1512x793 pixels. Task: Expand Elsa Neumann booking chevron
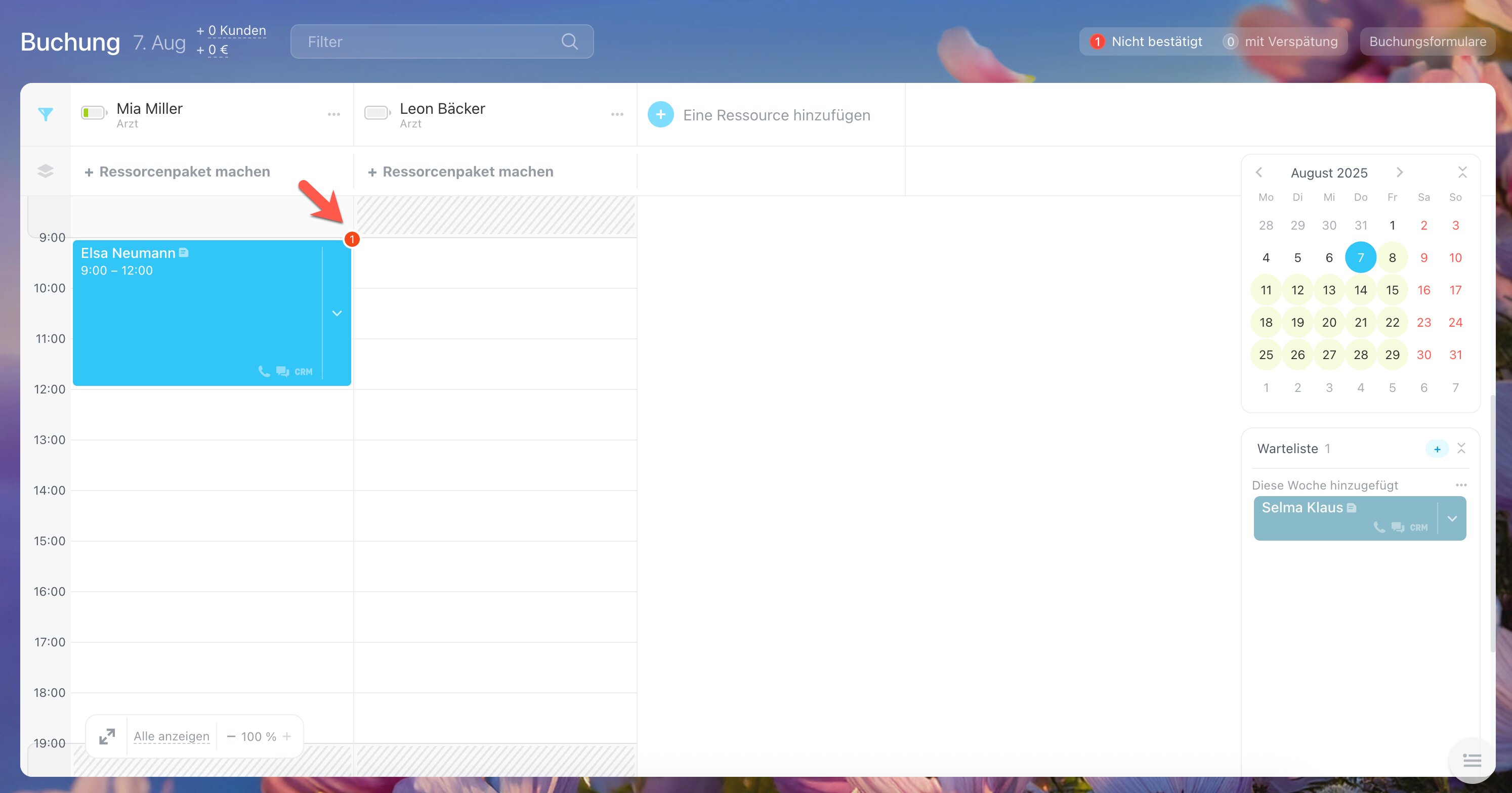tap(337, 313)
